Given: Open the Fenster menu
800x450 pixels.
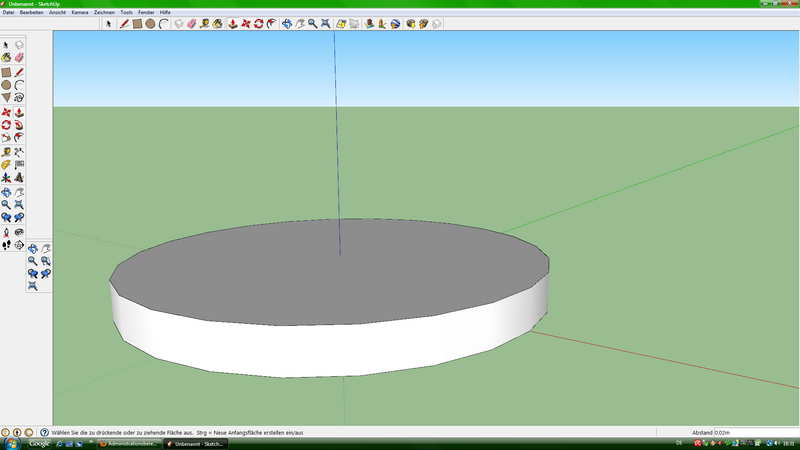Looking at the screenshot, I should click(x=146, y=12).
